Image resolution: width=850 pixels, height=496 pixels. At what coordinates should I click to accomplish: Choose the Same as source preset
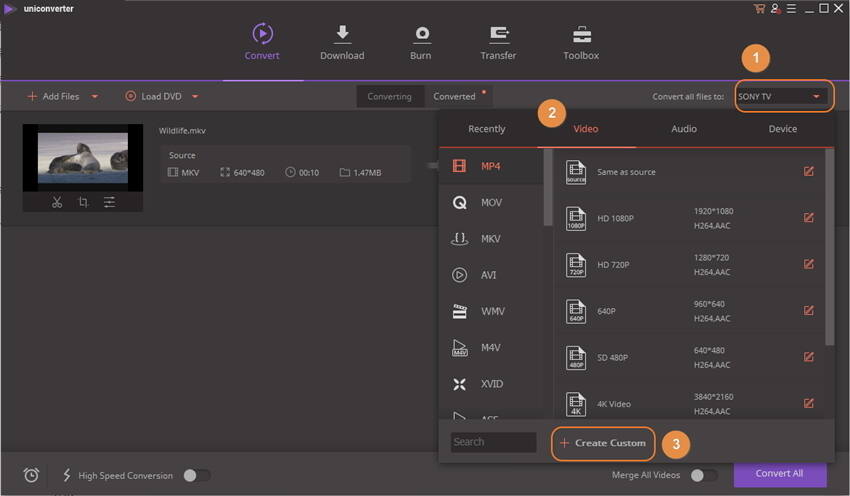690,172
